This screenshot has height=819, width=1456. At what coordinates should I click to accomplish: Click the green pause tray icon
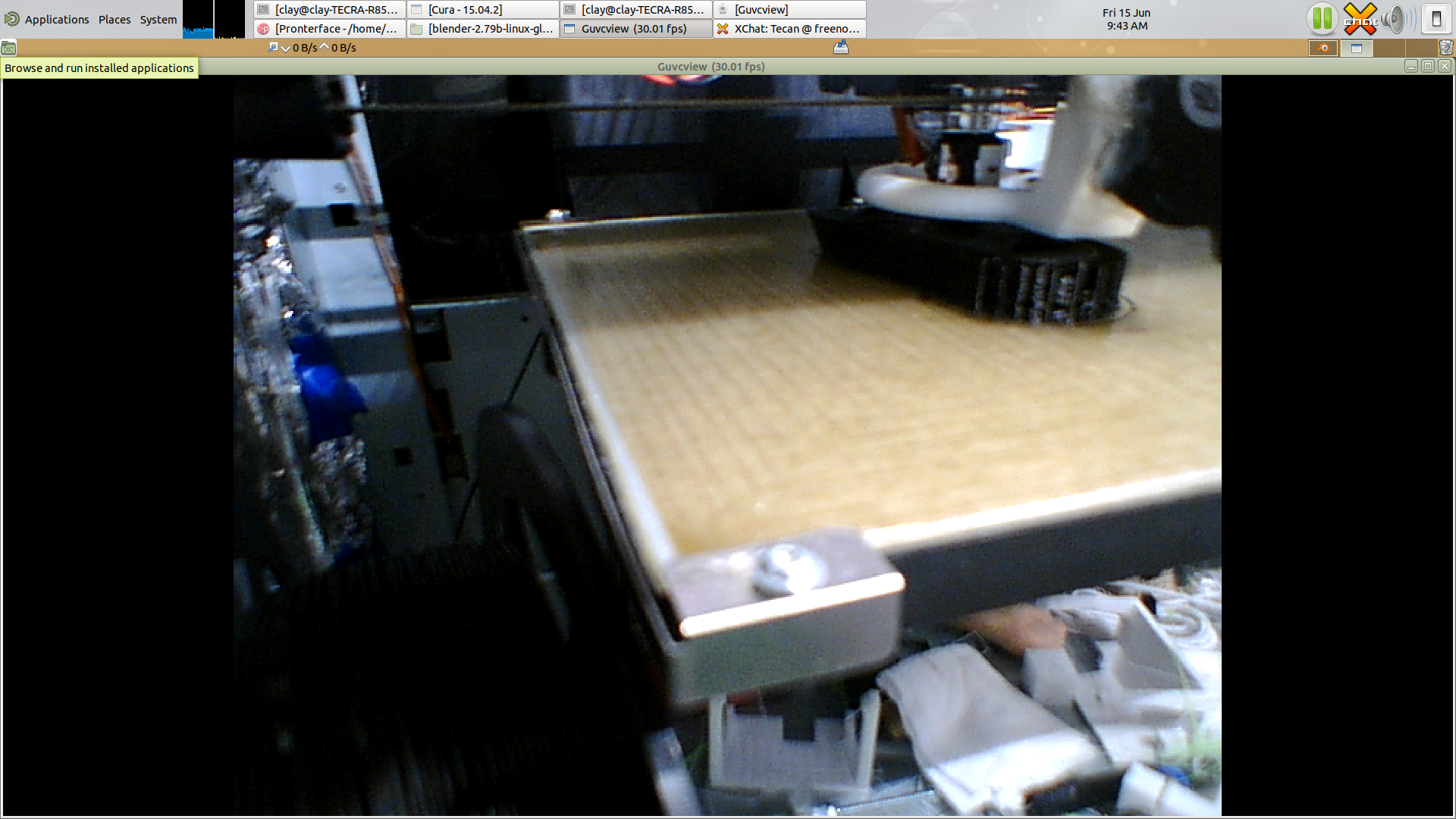click(x=1322, y=19)
